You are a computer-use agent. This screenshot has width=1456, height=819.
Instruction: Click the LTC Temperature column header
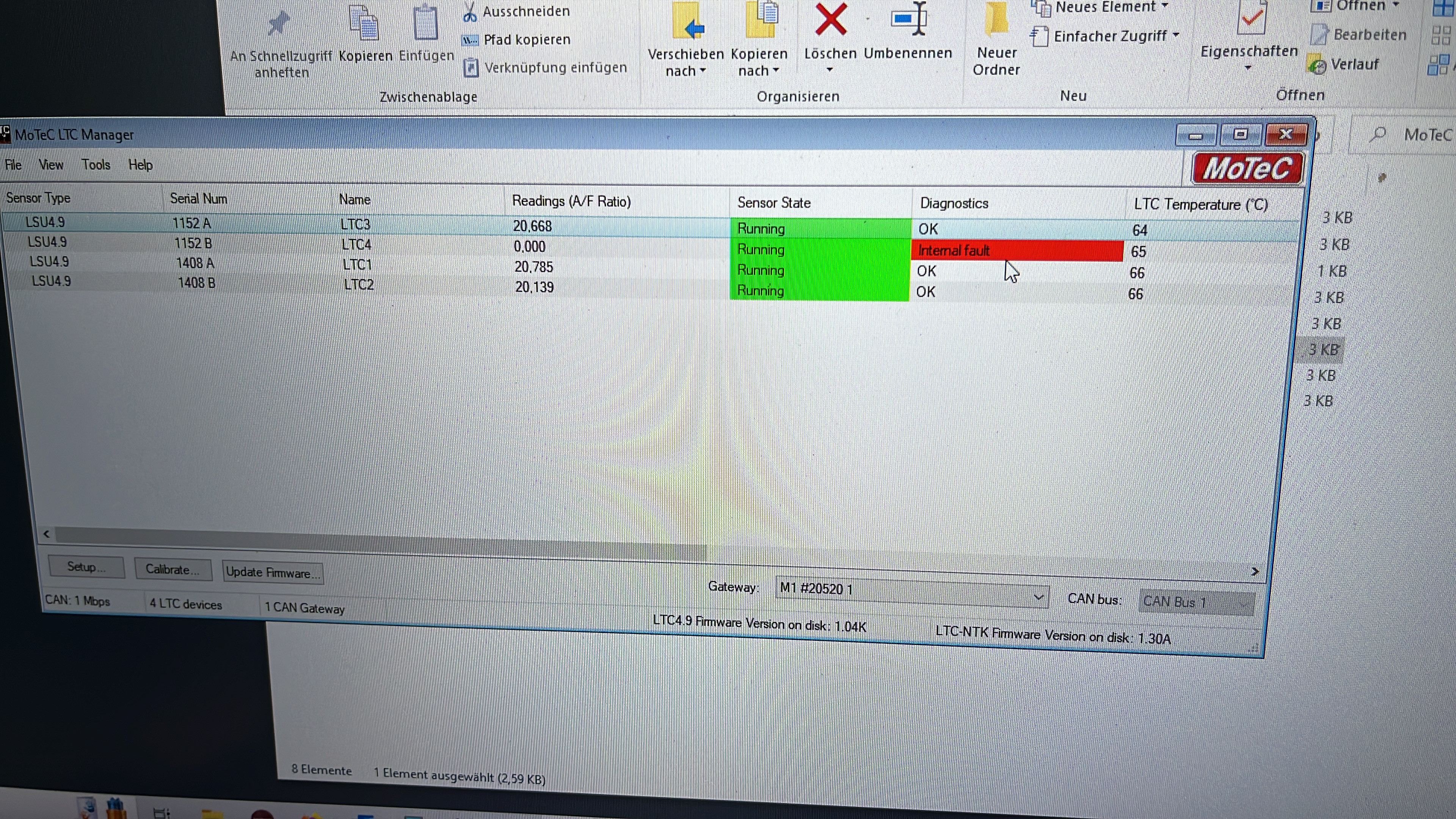pos(1201,205)
